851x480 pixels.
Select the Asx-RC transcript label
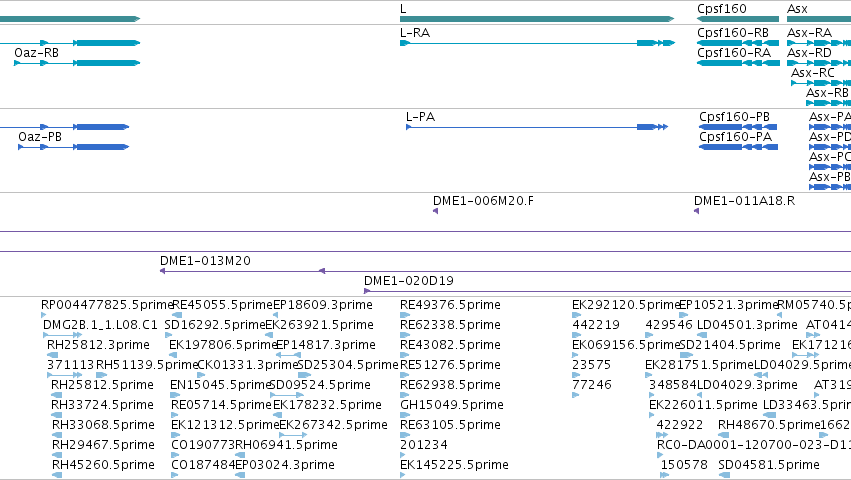pos(812,73)
